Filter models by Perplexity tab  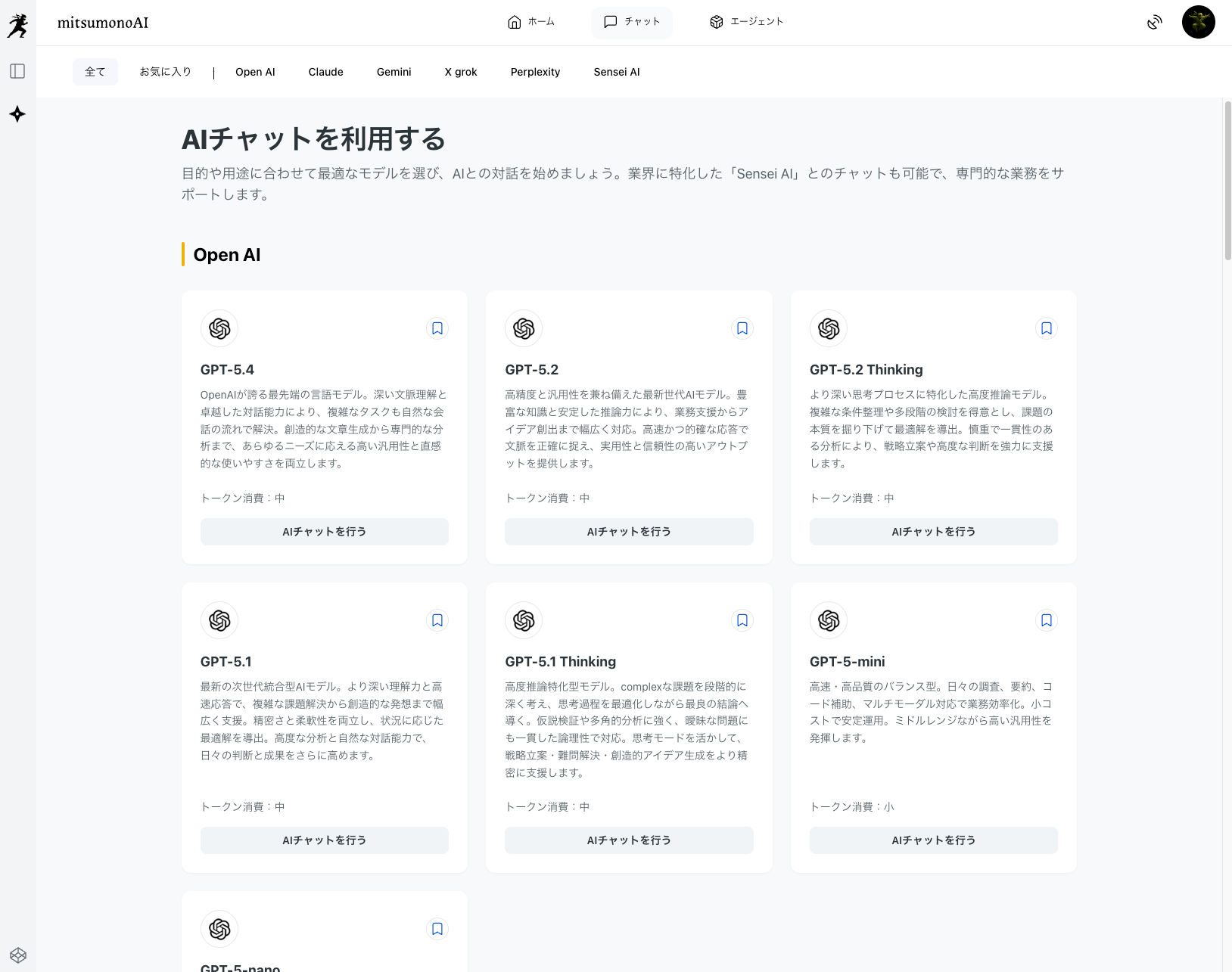536,72
